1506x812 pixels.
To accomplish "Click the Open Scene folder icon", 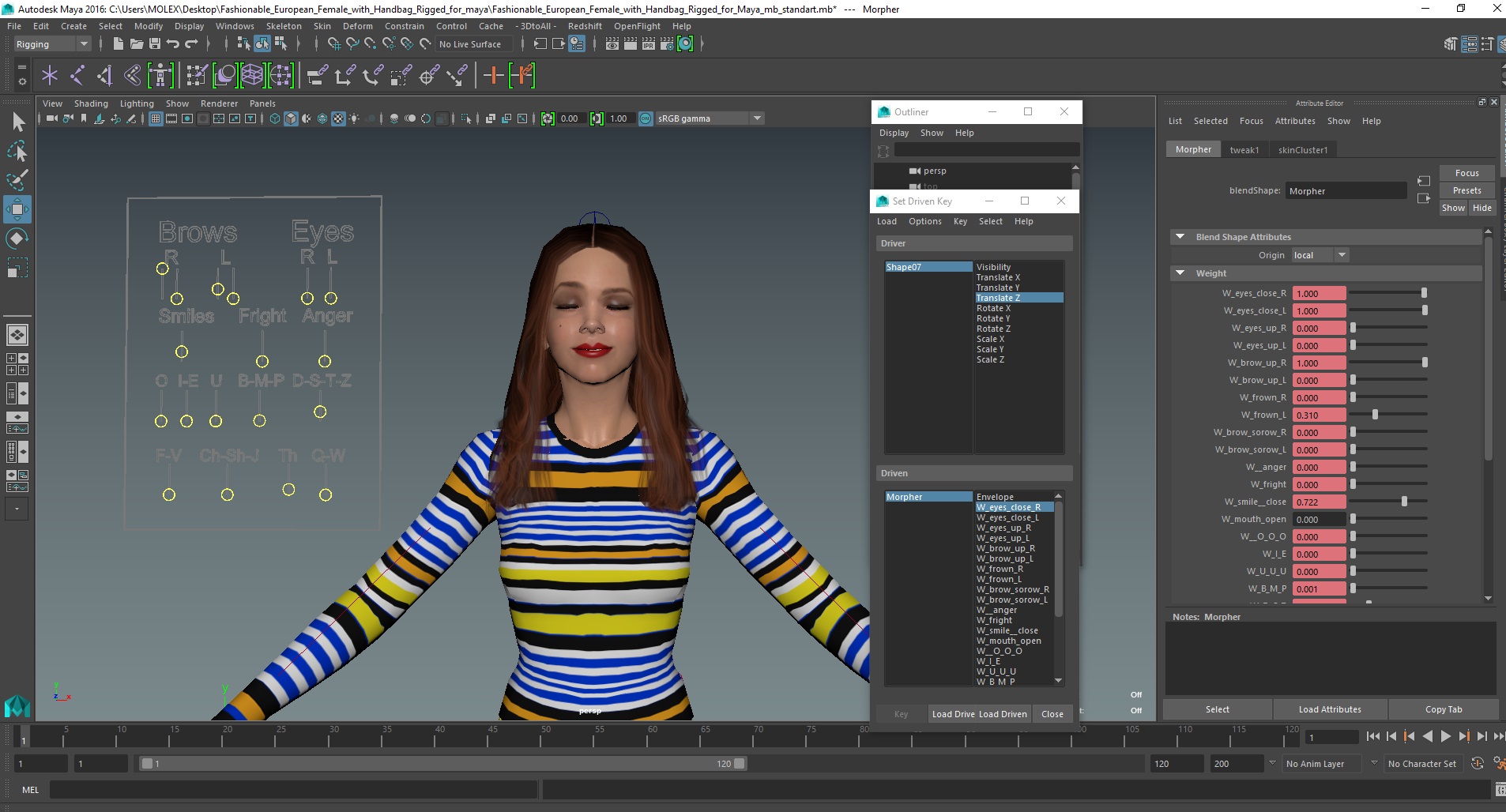I will 137,43.
